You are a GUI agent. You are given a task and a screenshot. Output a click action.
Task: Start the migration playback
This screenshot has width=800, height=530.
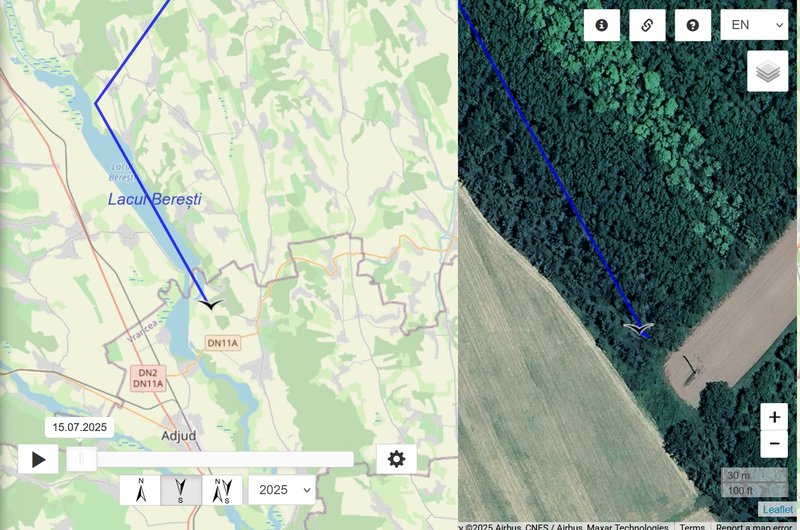click(38, 460)
